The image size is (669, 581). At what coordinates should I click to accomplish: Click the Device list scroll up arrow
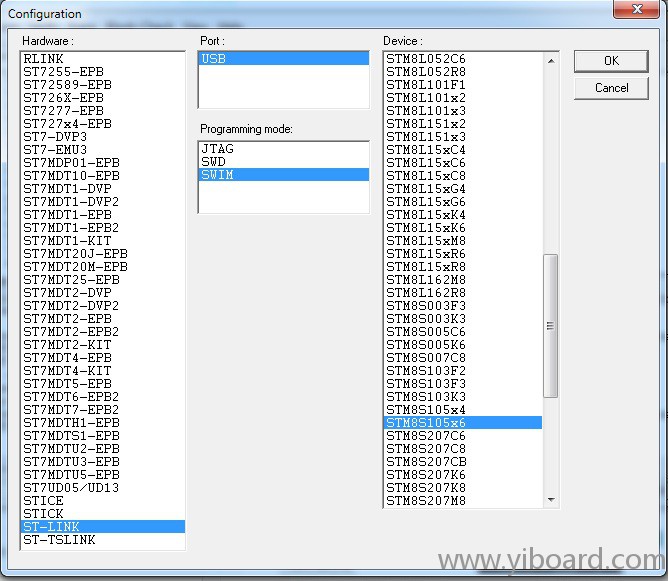pyautogui.click(x=551, y=61)
